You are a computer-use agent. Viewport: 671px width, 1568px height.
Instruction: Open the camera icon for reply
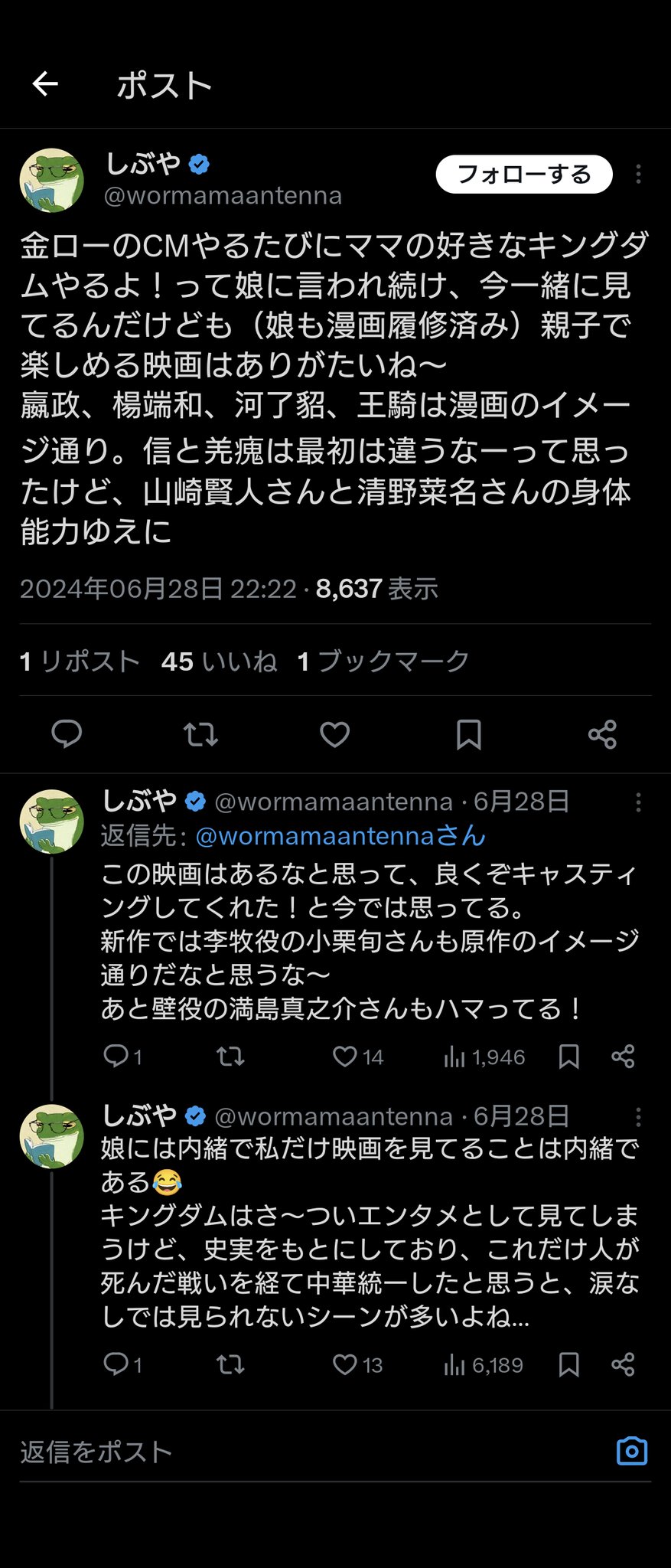point(632,1452)
